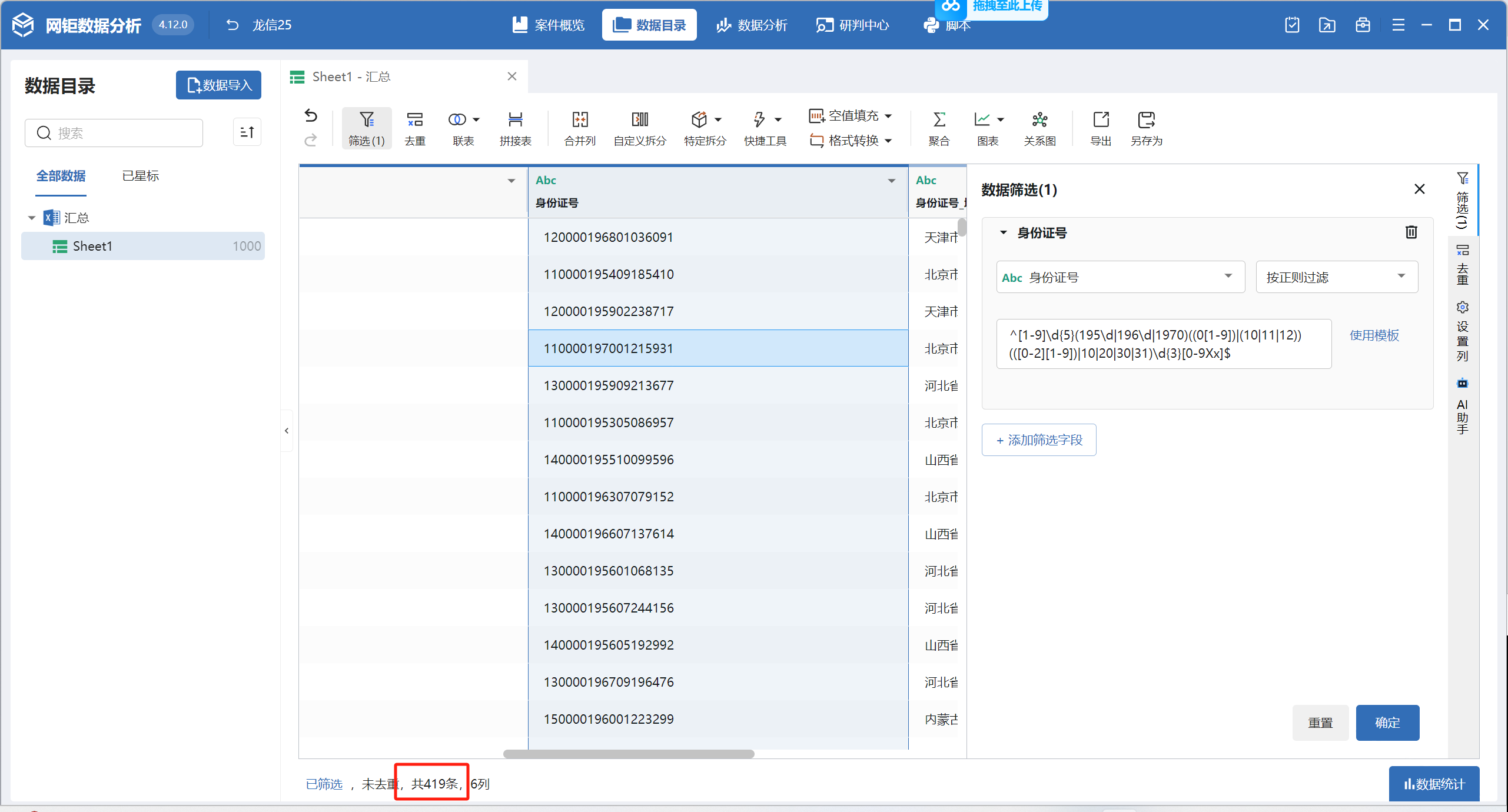Delete the 身份证号 filter with trash icon

coord(1411,232)
